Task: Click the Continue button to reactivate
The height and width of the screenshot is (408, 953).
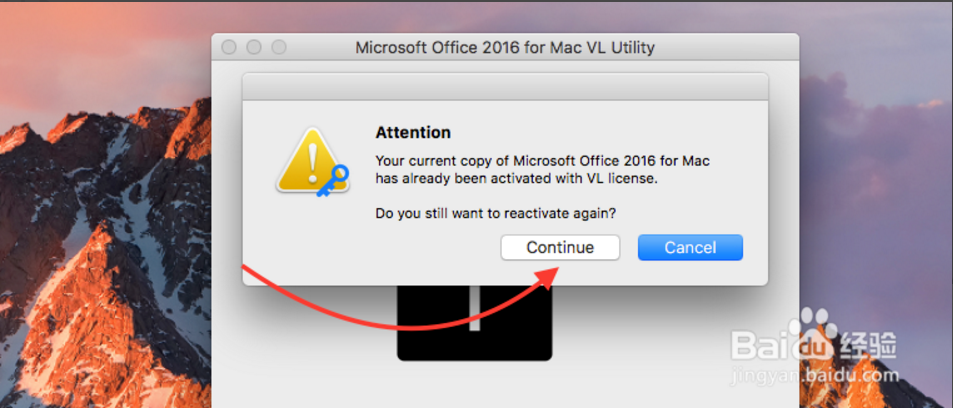Action: (x=560, y=247)
